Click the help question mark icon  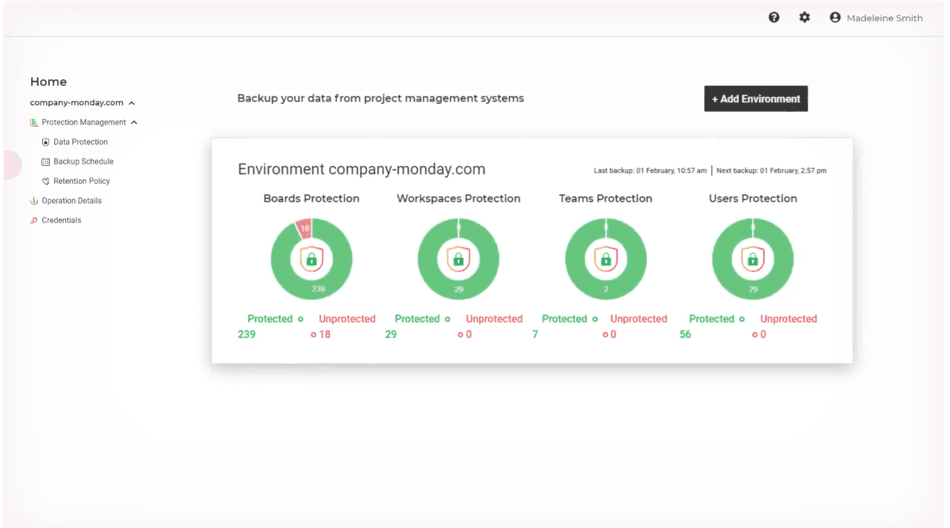click(774, 17)
